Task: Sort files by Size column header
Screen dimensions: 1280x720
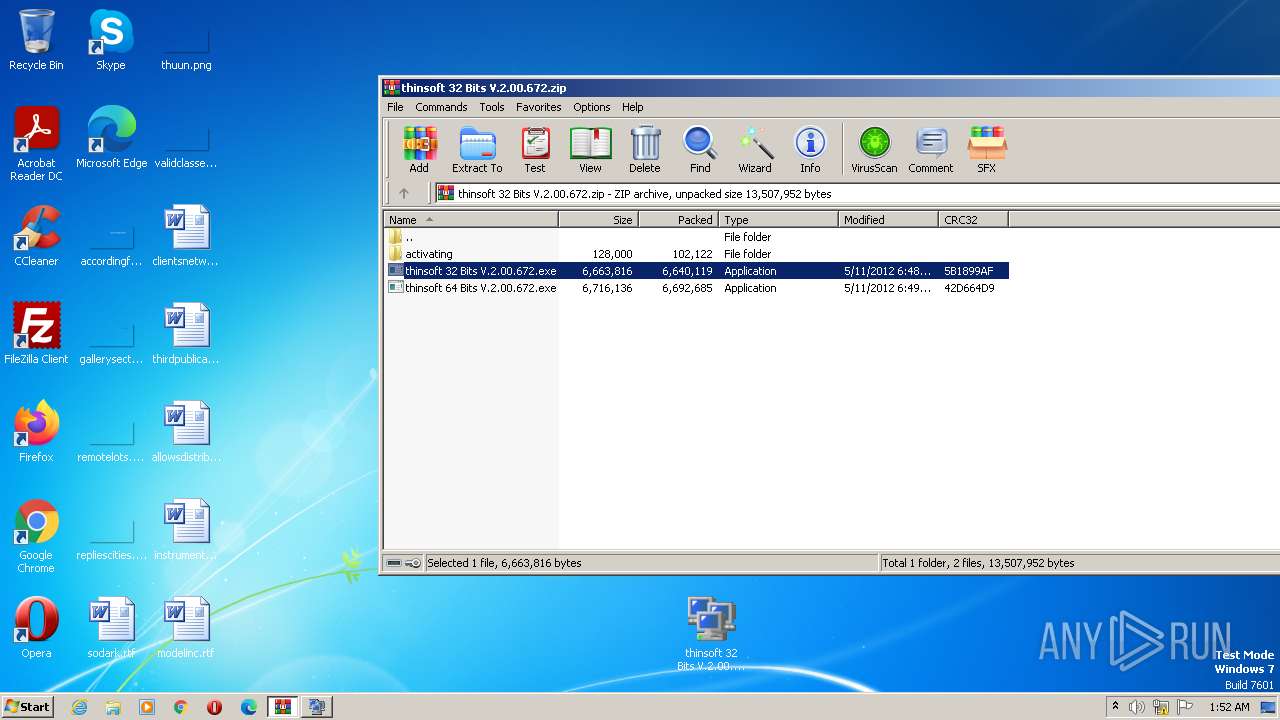Action: coord(598,220)
